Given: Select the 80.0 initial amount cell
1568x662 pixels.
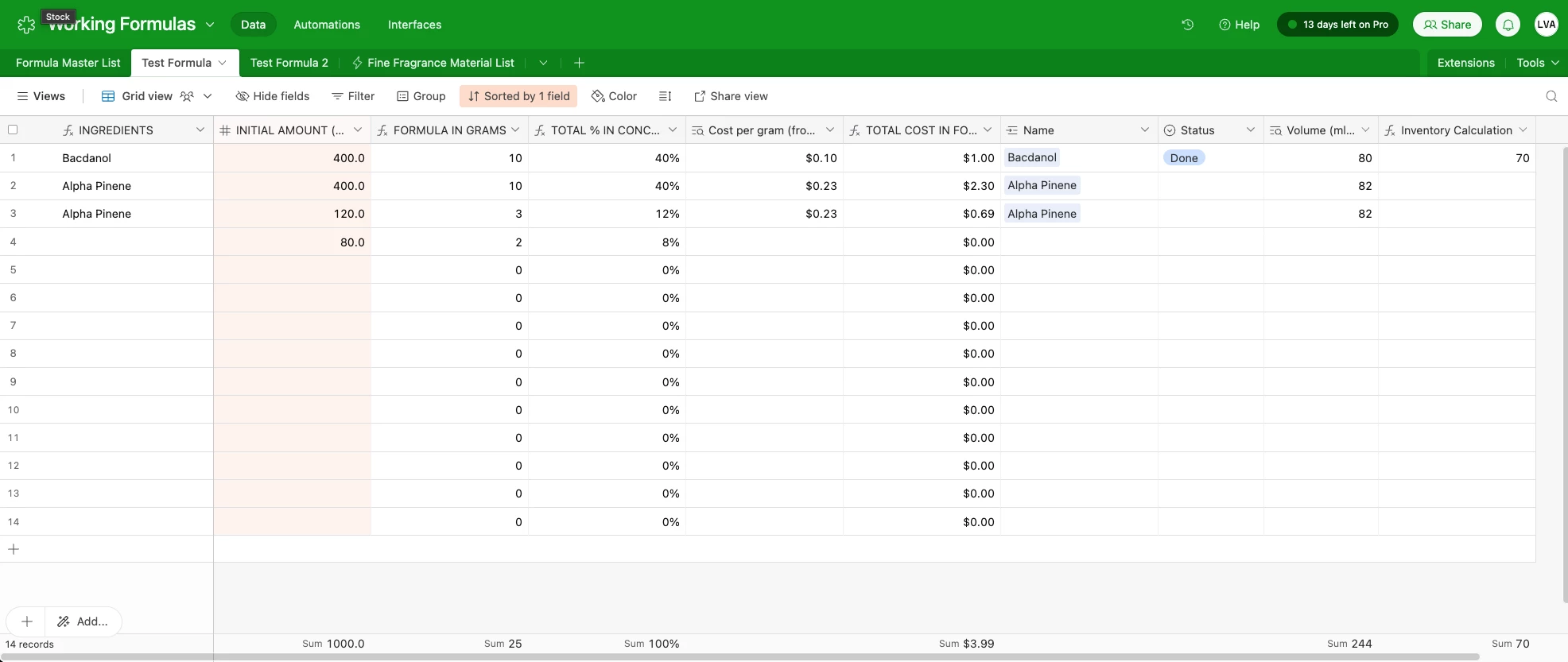Looking at the screenshot, I should [292, 242].
